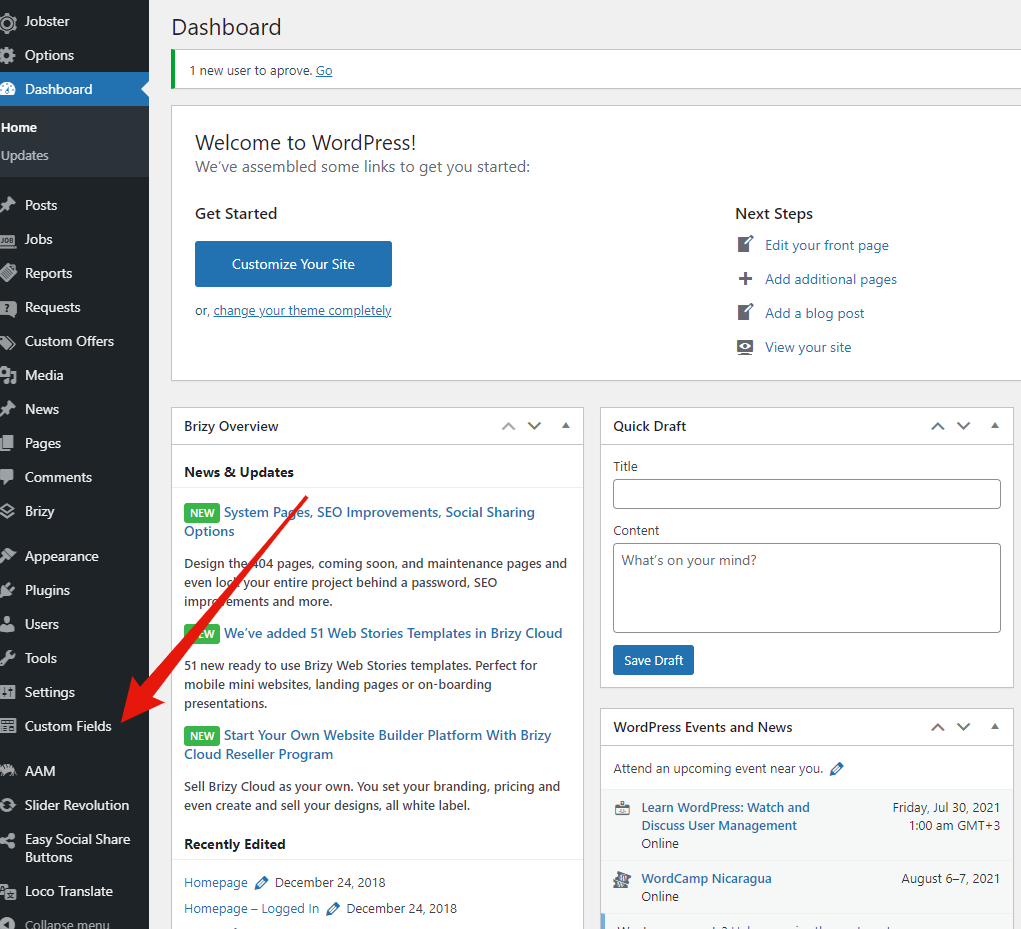Click the Dashboard gauge icon
This screenshot has height=929, width=1021.
click(x=7, y=90)
